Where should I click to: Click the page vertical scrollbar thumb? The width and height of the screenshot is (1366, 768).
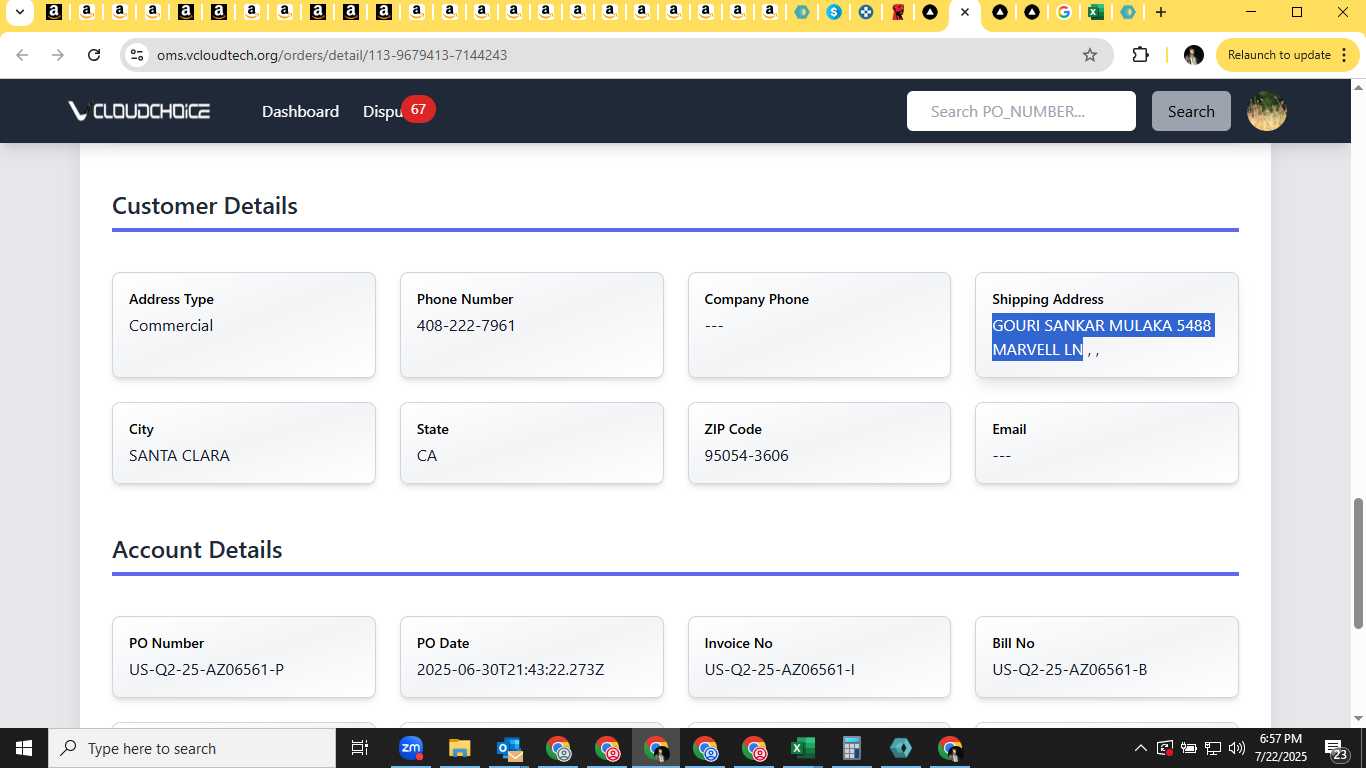pos(1358,563)
